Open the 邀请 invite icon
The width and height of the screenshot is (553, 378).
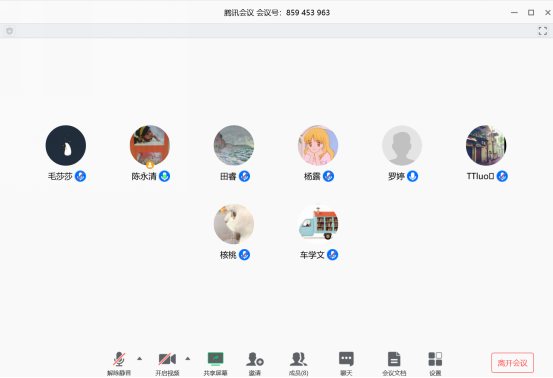(255, 359)
